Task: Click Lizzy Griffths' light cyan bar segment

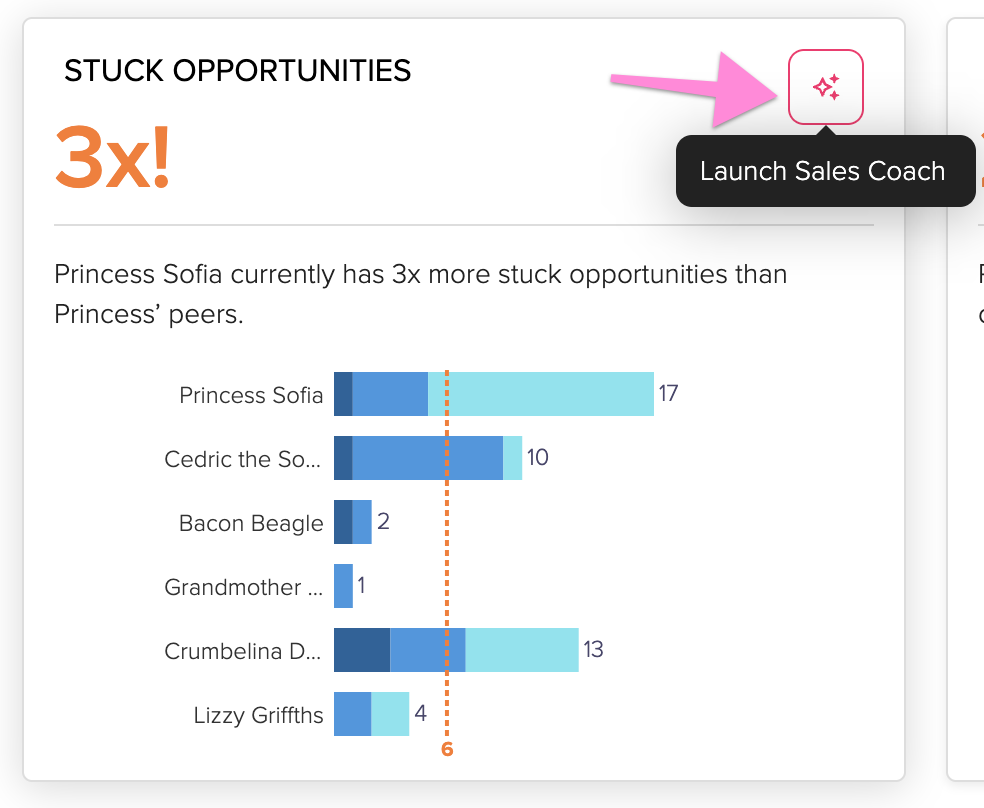Action: click(390, 714)
